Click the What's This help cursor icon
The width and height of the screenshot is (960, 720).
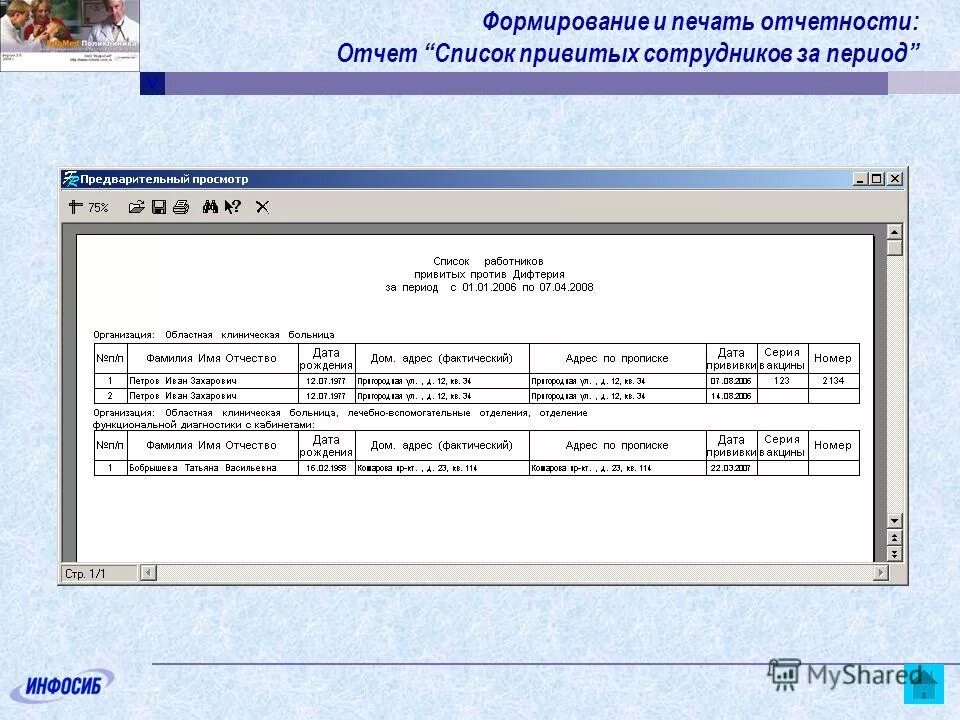point(233,207)
